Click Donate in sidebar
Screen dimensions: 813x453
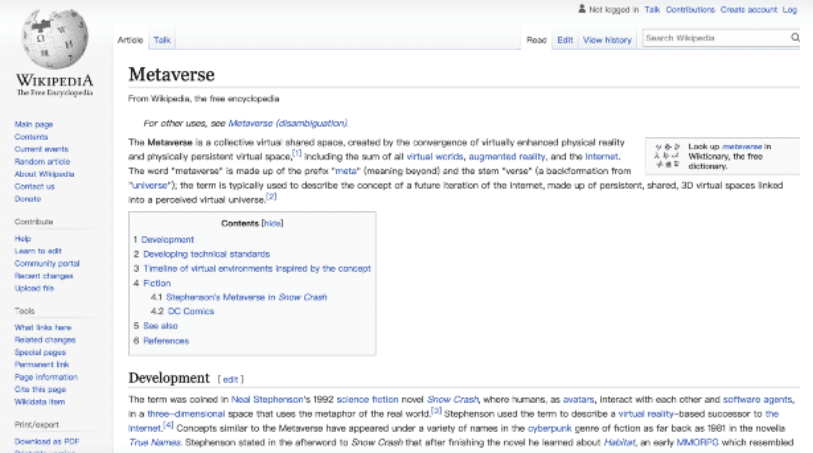[x=27, y=199]
